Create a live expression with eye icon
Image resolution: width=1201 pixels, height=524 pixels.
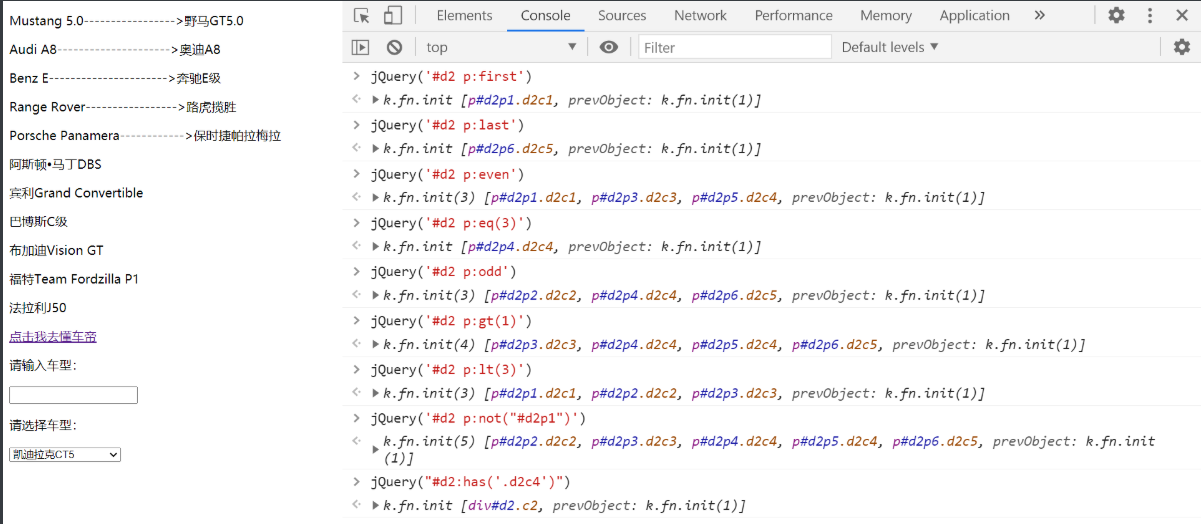click(608, 47)
